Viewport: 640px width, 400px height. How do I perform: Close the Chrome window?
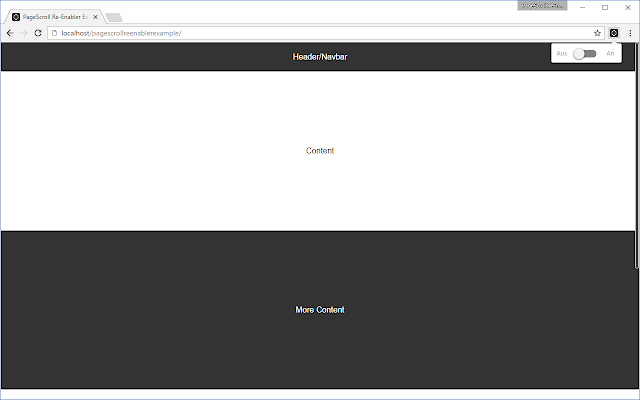pyautogui.click(x=628, y=7)
